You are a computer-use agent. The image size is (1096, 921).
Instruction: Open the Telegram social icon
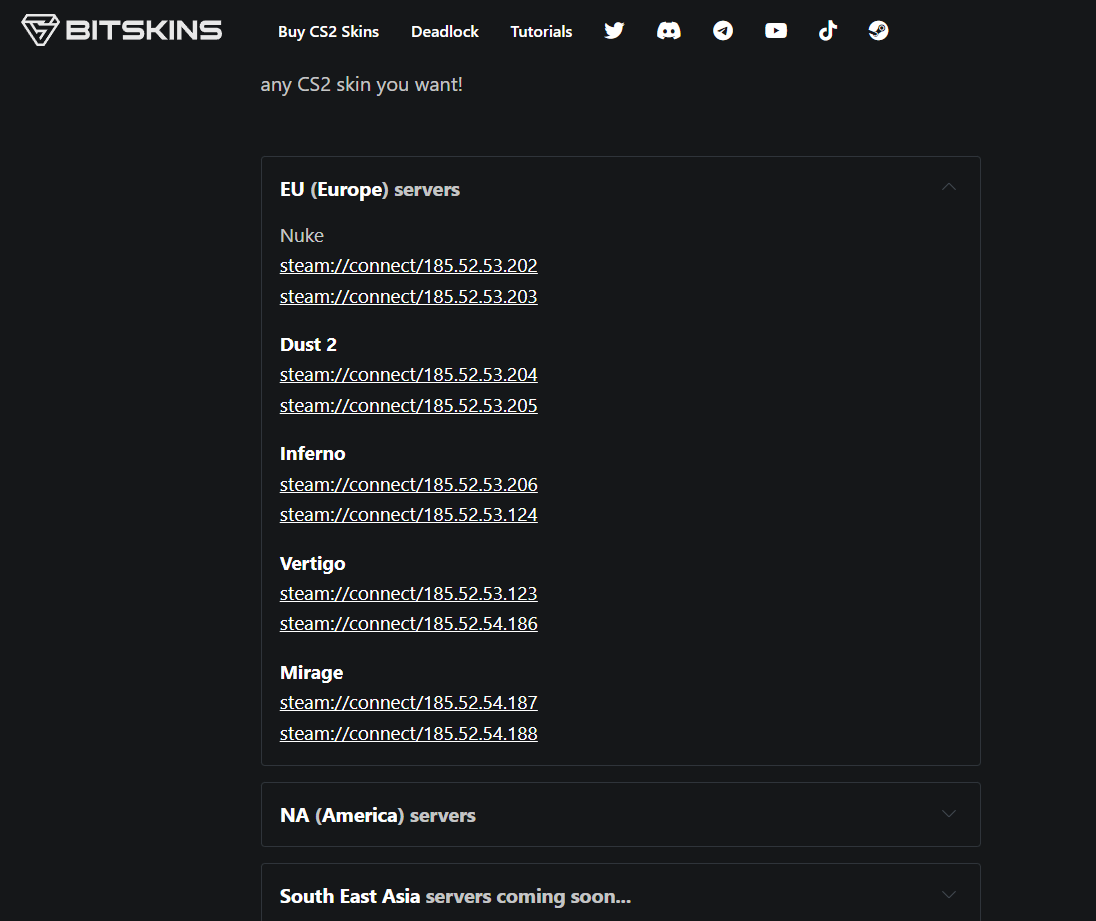click(x=723, y=31)
